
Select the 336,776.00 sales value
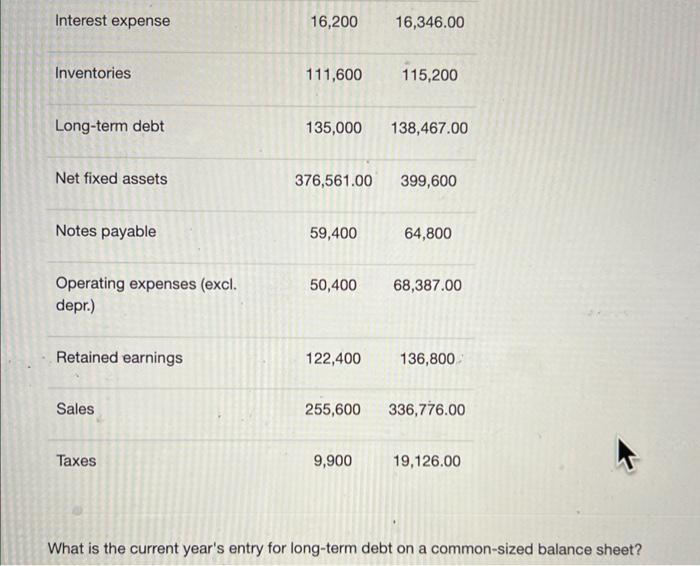point(426,410)
